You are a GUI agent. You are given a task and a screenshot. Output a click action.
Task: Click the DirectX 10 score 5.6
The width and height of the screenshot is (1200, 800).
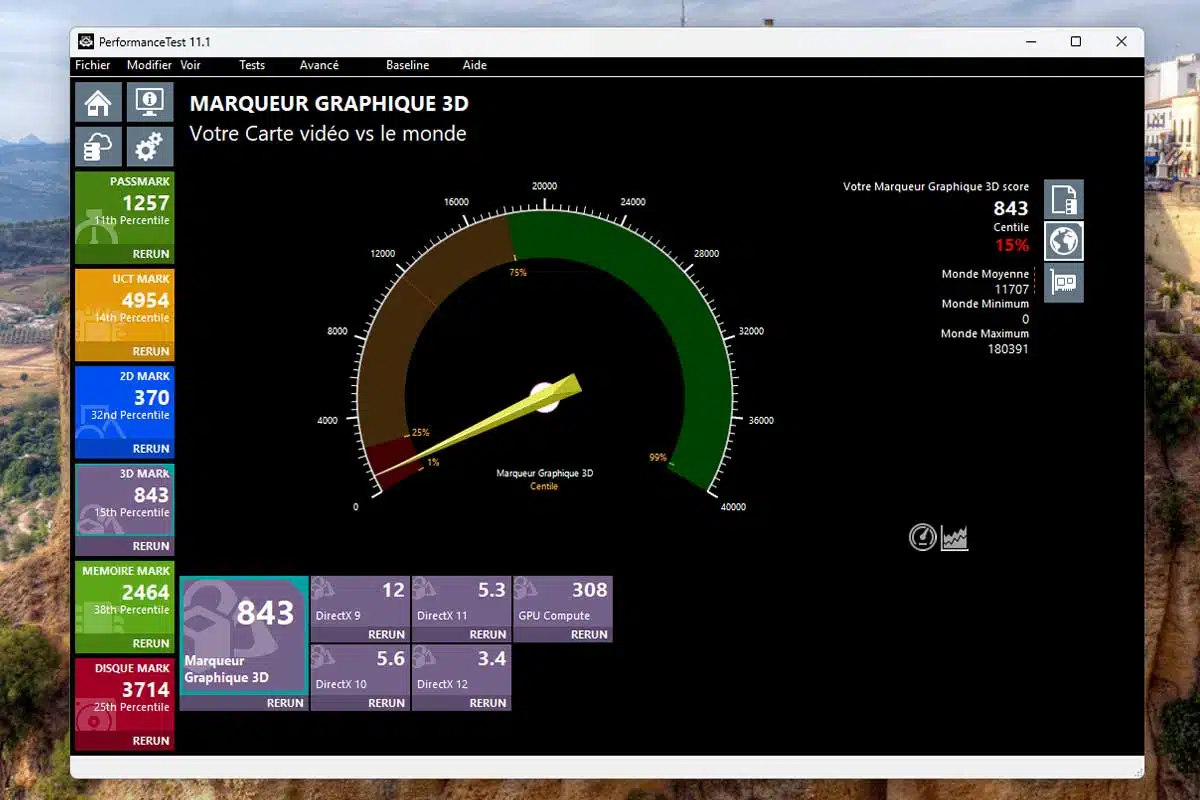(x=390, y=659)
